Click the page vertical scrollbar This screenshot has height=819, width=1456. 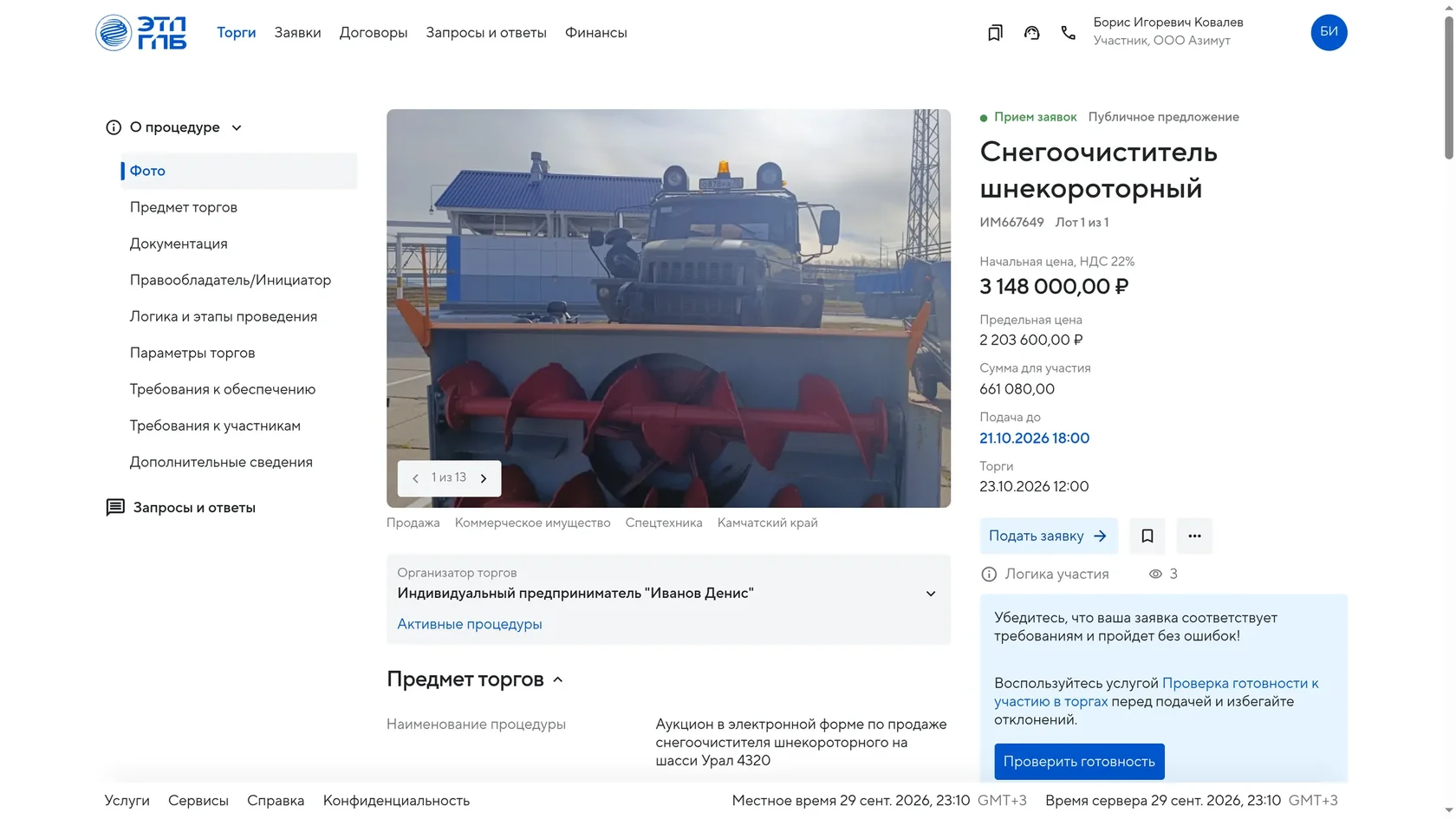click(x=1449, y=87)
